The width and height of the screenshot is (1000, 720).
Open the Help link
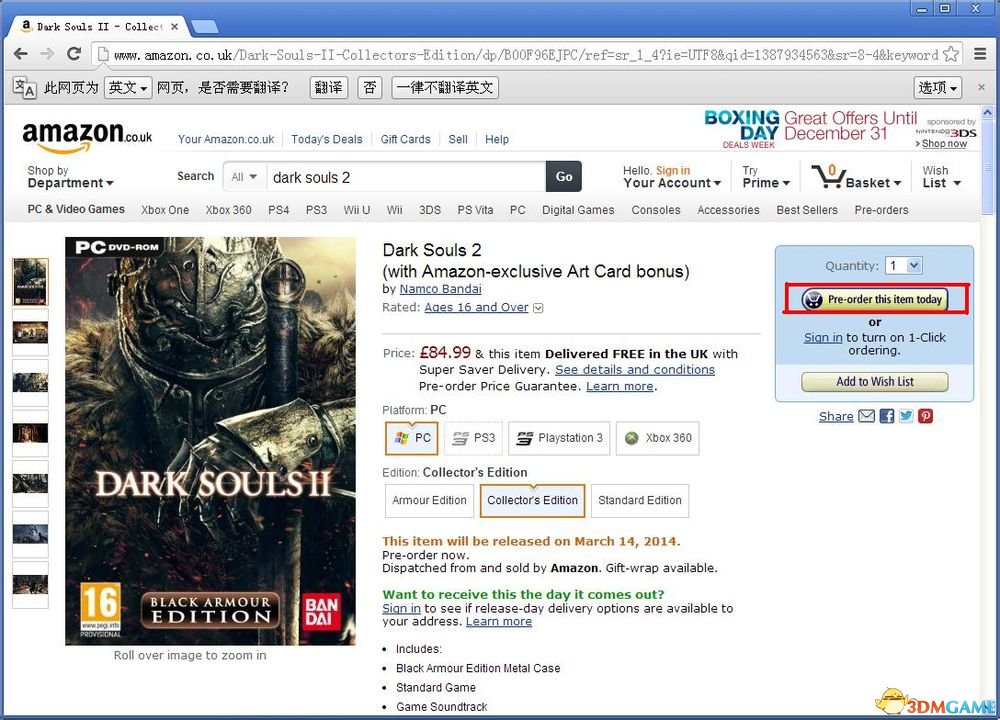[x=497, y=139]
